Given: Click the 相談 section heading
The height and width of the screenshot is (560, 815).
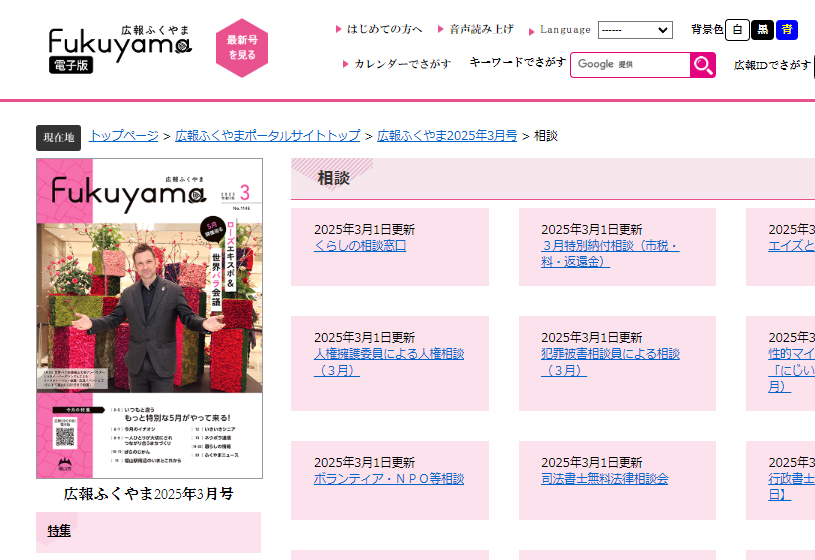Looking at the screenshot, I should pyautogui.click(x=334, y=178).
